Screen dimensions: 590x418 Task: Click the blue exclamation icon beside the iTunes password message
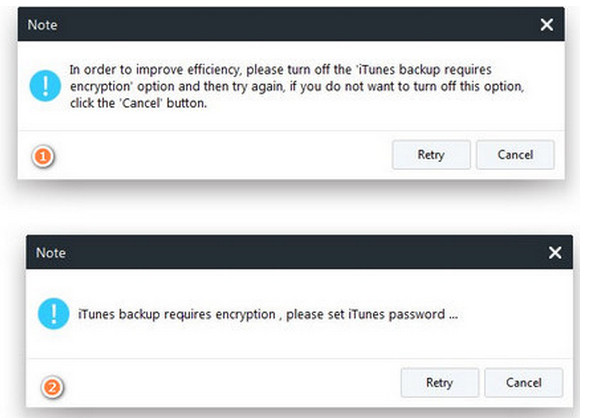[53, 314]
